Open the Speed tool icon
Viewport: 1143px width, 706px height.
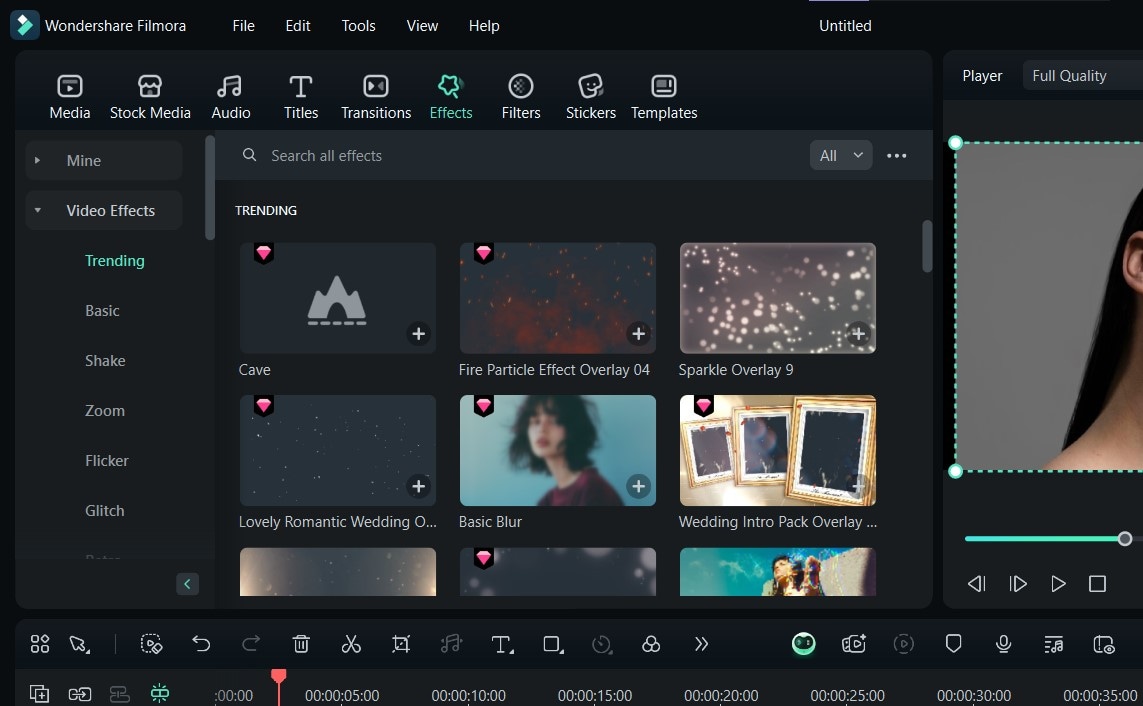click(601, 644)
